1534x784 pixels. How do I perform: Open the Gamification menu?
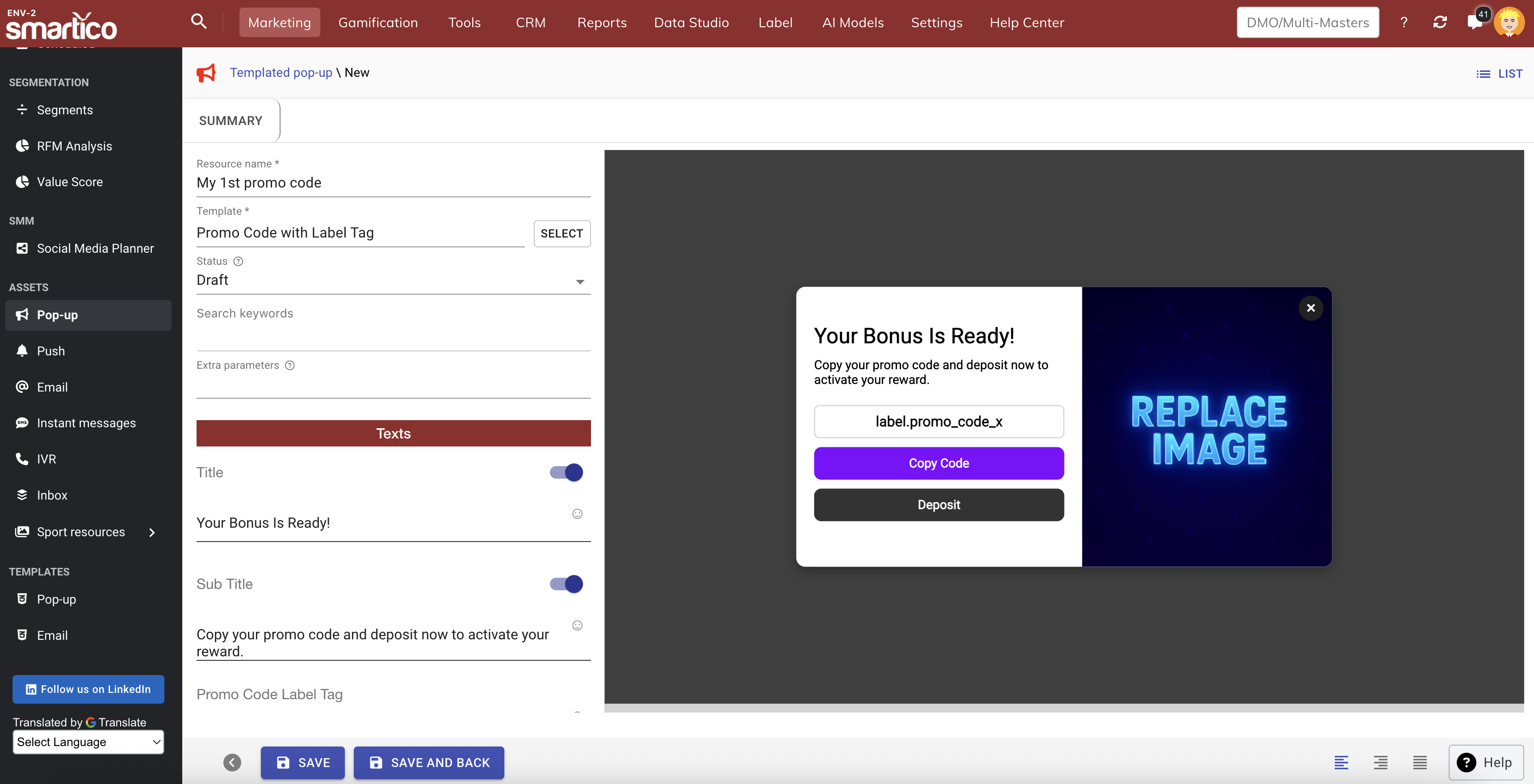tap(377, 23)
